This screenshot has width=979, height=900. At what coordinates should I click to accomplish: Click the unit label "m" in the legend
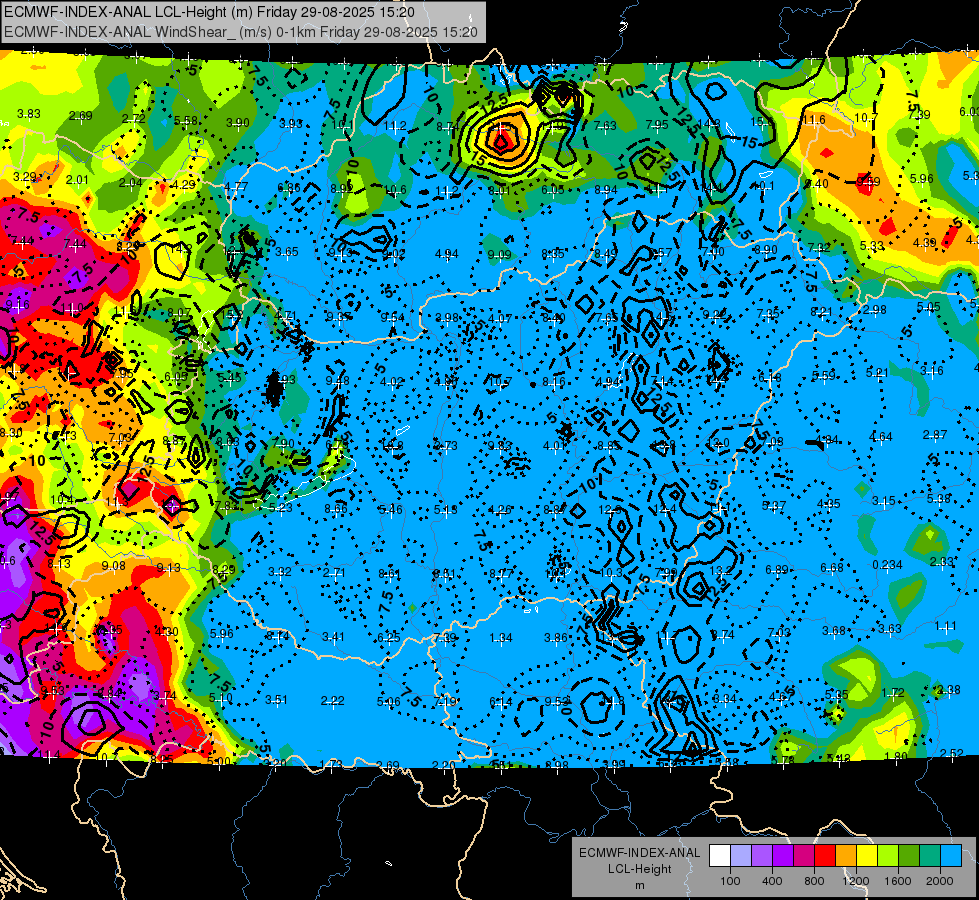pos(639,885)
